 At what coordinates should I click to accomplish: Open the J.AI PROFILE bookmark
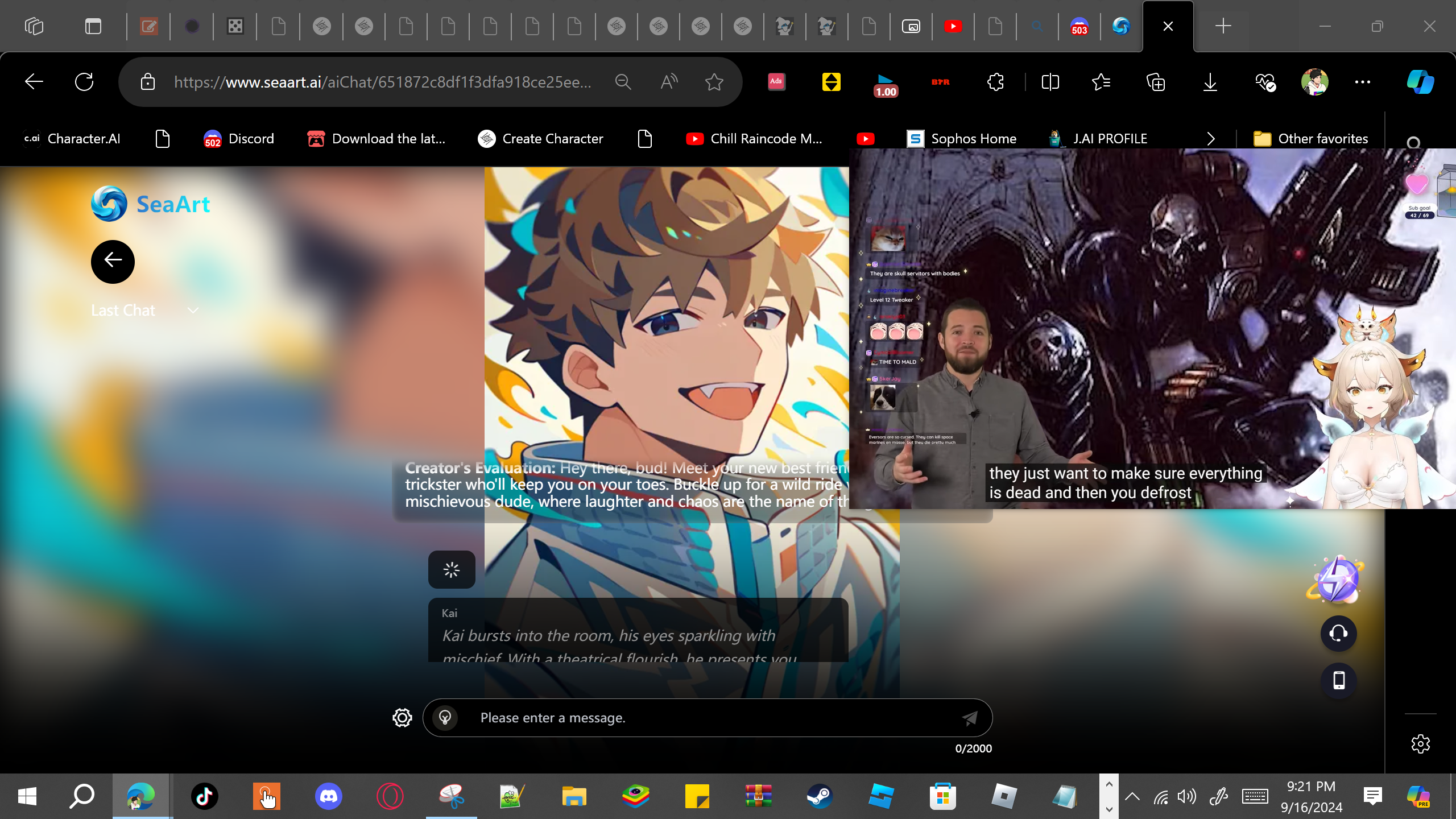pyautogui.click(x=1098, y=139)
